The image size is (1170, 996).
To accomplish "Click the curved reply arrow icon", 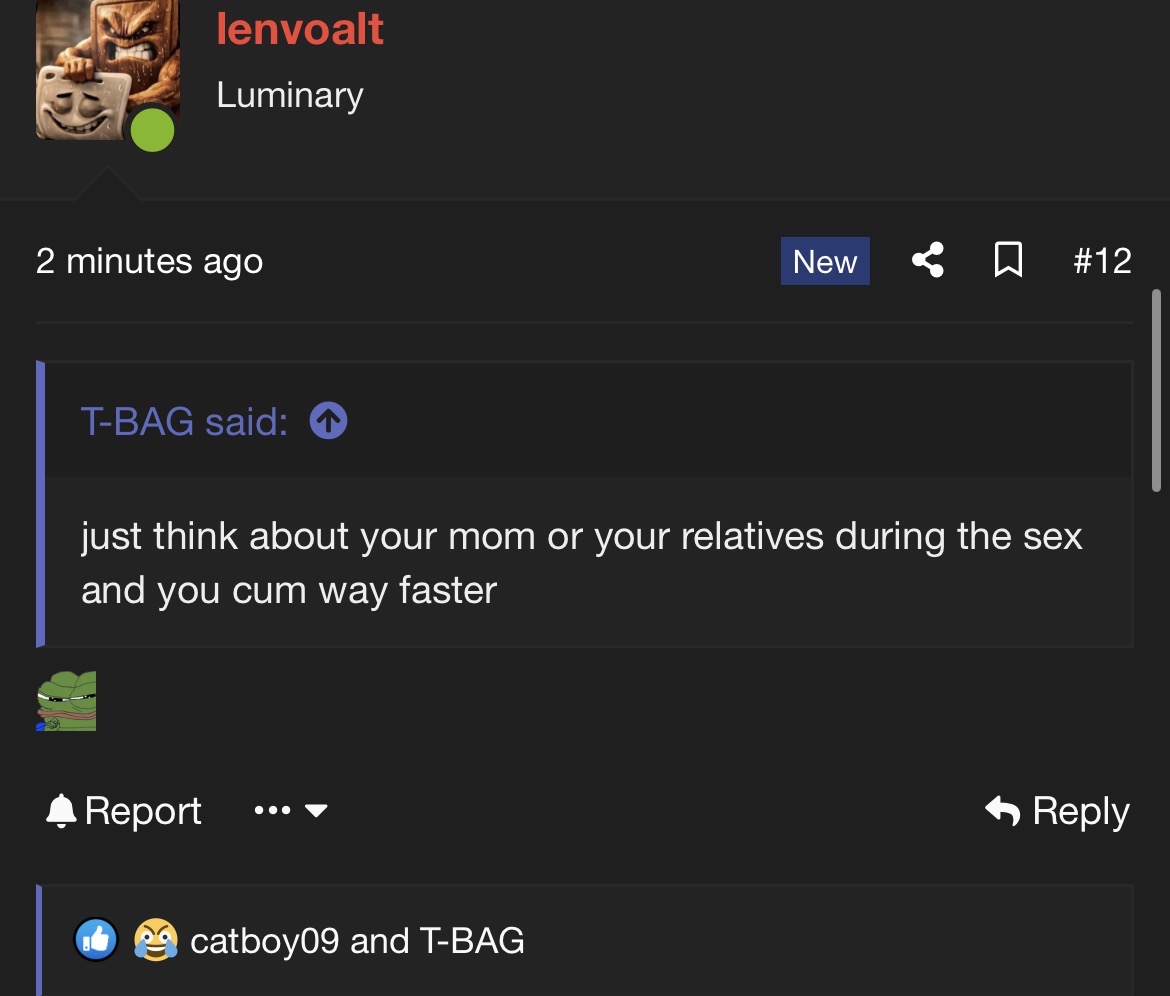I will coord(1002,810).
